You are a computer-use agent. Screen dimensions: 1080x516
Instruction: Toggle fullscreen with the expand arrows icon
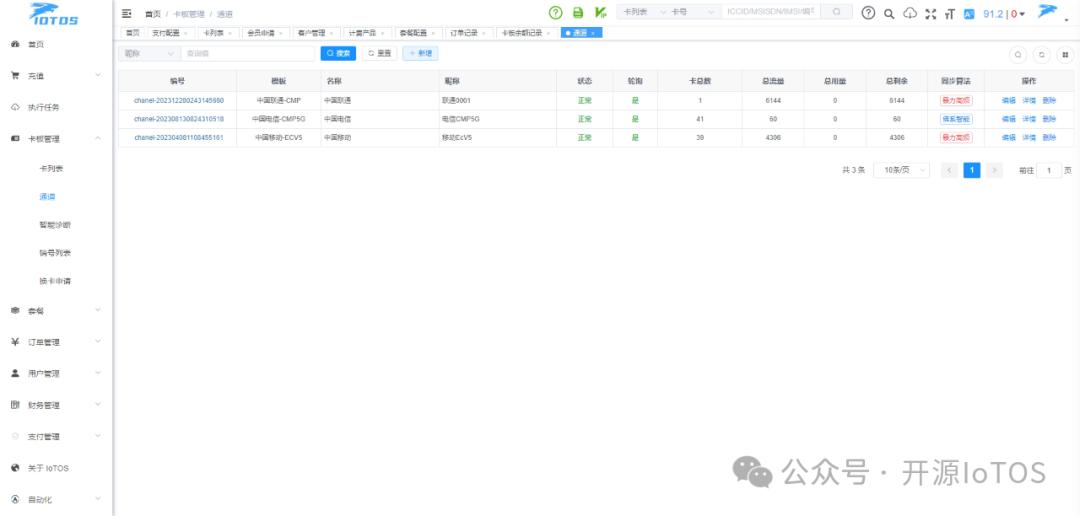tap(931, 13)
